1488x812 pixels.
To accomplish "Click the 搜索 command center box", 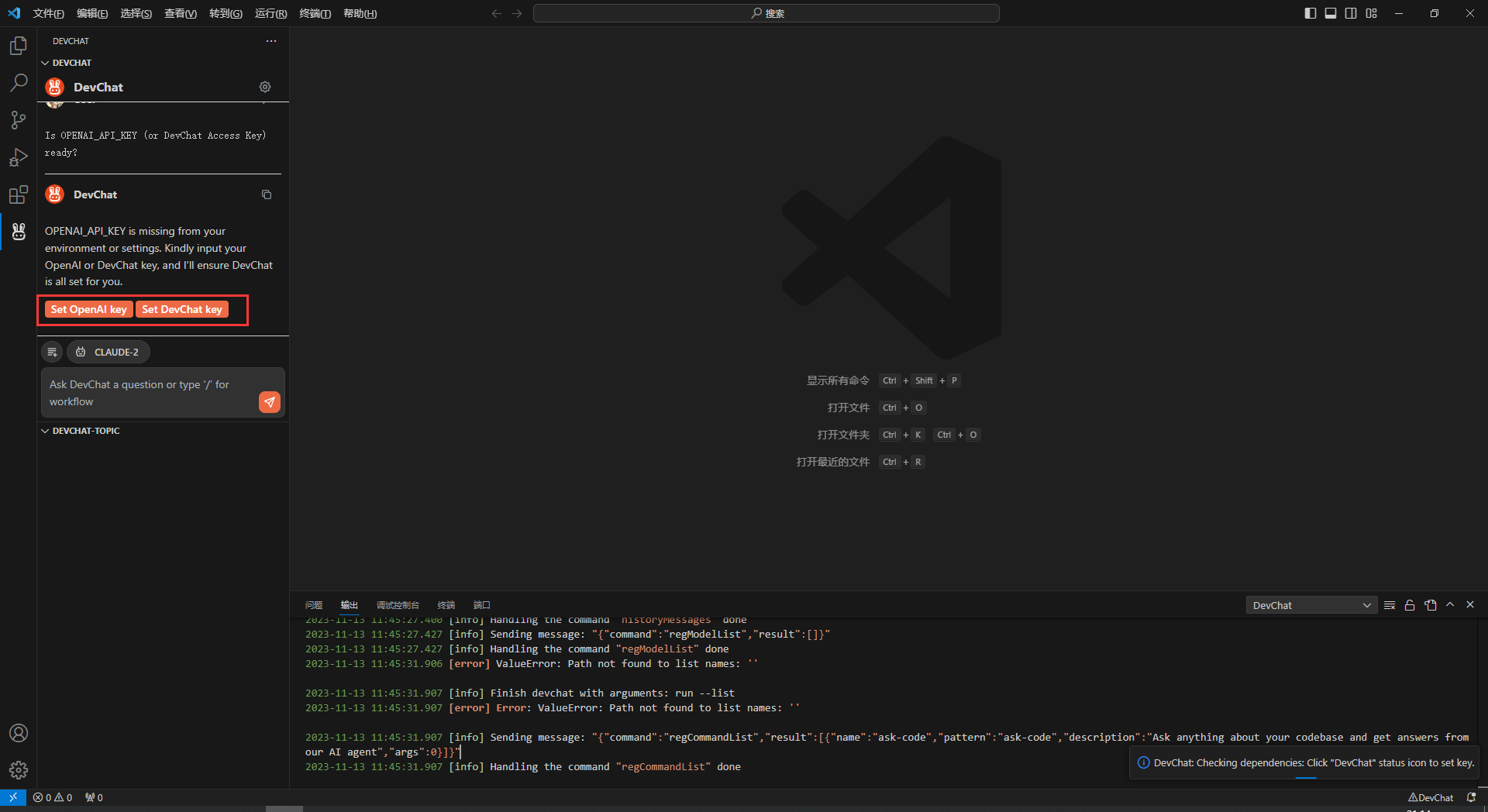I will [x=766, y=13].
